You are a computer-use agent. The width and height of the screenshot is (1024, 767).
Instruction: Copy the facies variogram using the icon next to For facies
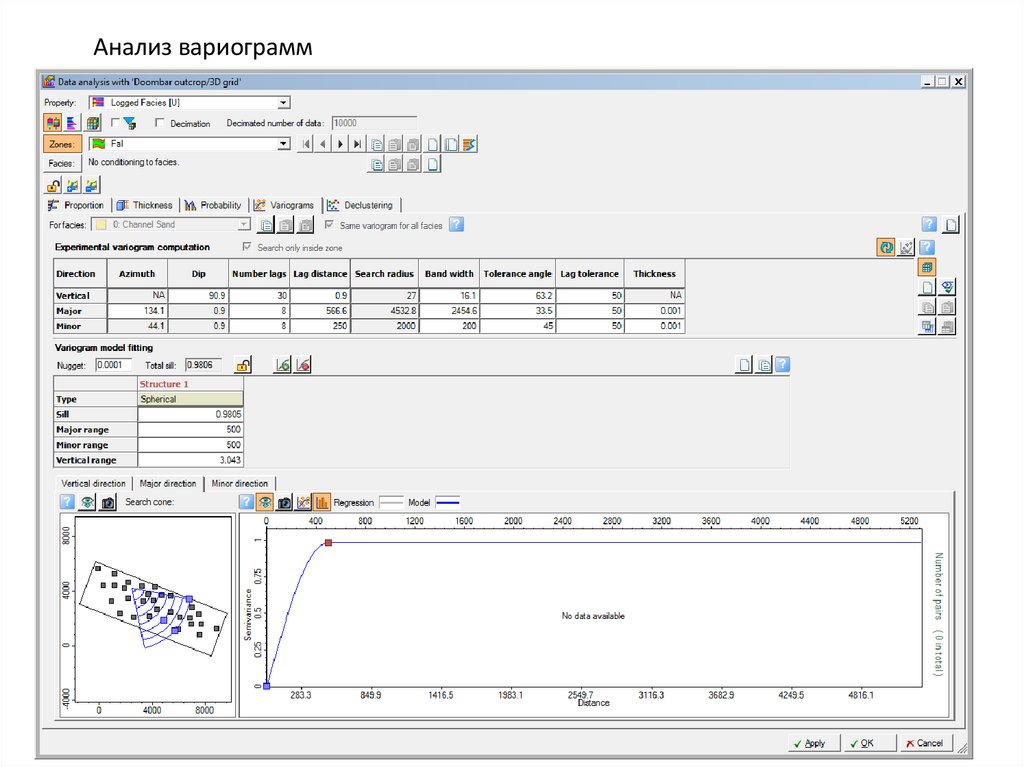[x=266, y=225]
